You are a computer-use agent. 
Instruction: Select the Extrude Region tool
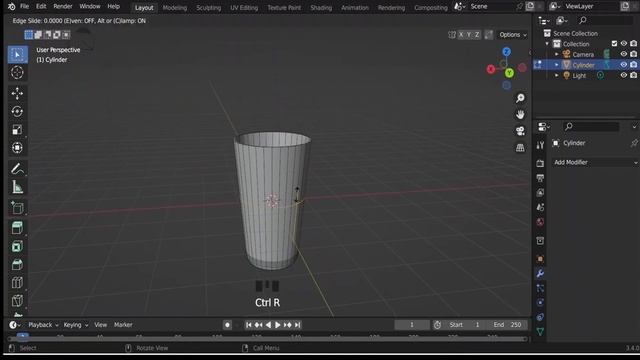click(x=17, y=228)
